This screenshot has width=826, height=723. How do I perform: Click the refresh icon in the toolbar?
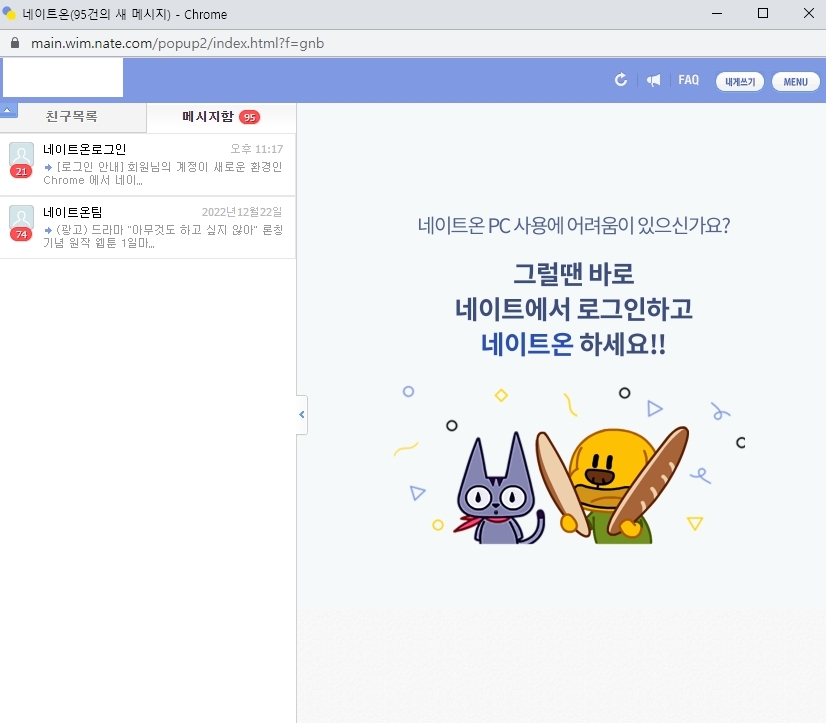pos(619,81)
